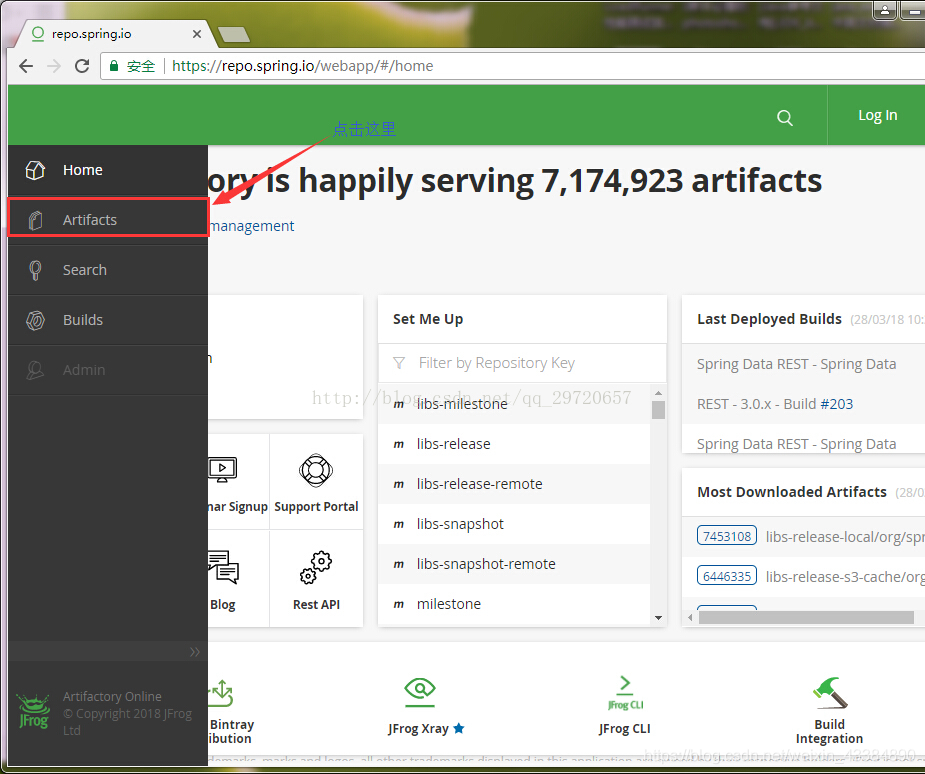This screenshot has height=774, width=925.
Task: Go back with browser back arrow
Action: click(x=26, y=66)
